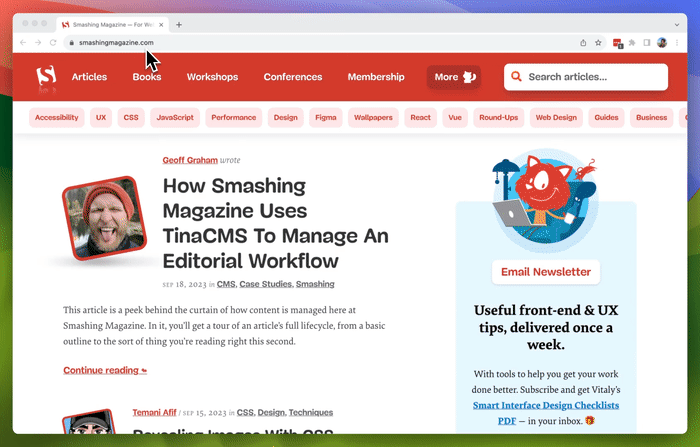
Task: Click the browser back arrow
Action: (24, 43)
